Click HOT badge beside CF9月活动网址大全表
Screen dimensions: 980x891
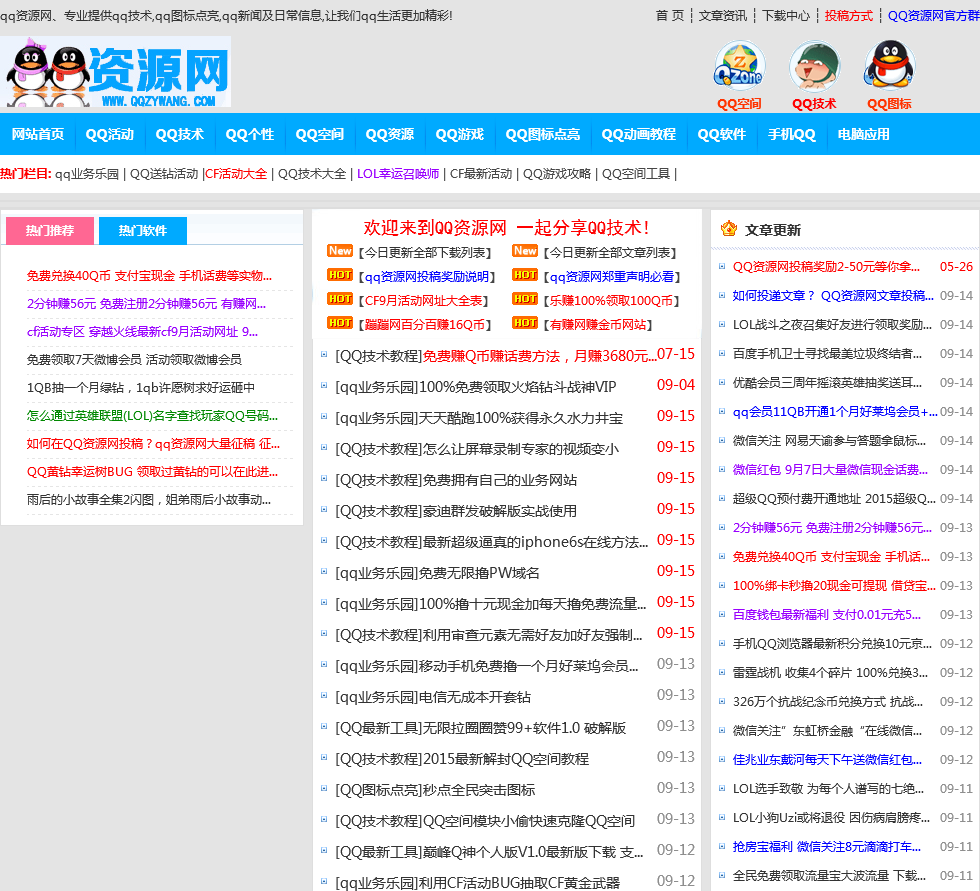340,299
